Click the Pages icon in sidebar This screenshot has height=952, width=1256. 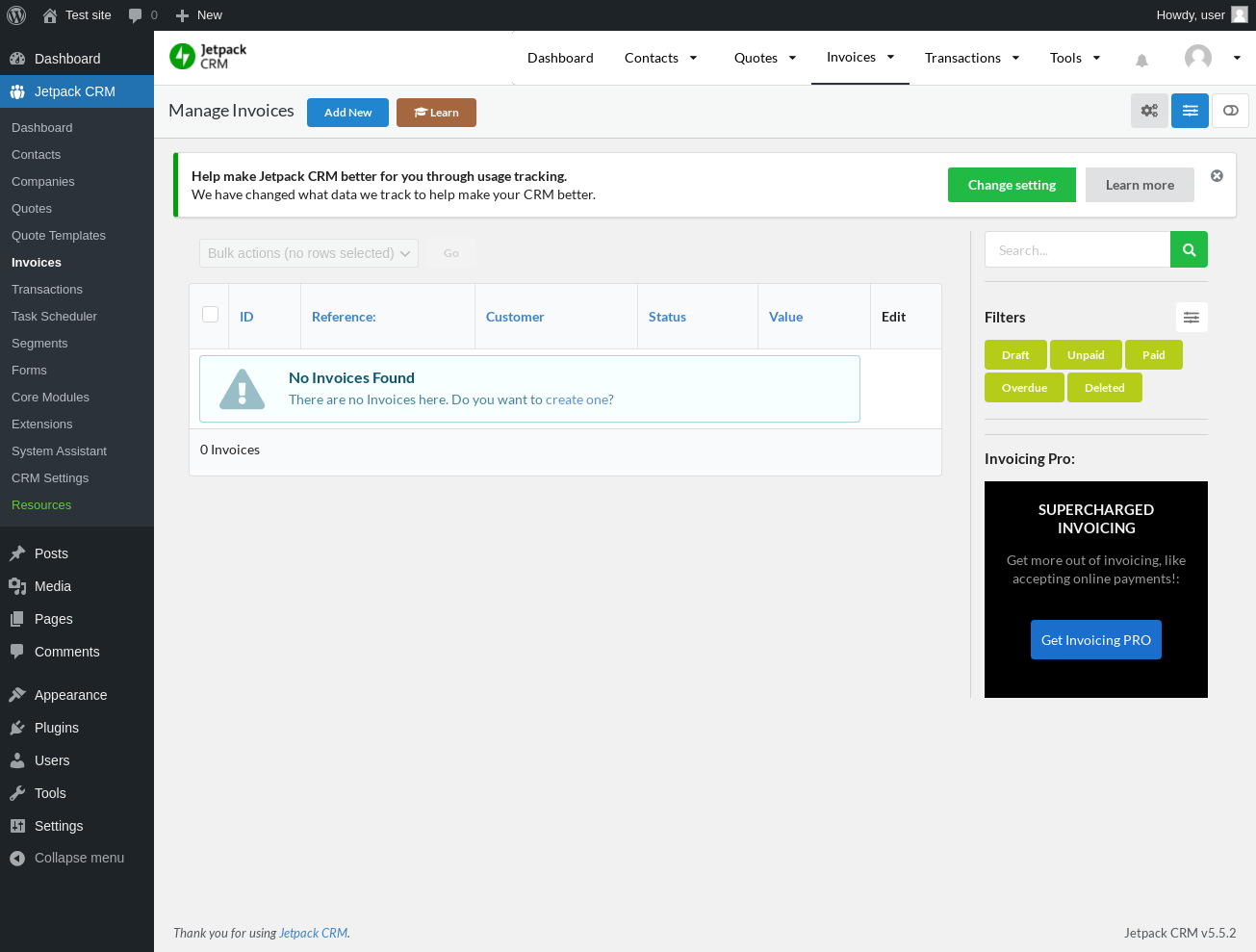pos(17,619)
